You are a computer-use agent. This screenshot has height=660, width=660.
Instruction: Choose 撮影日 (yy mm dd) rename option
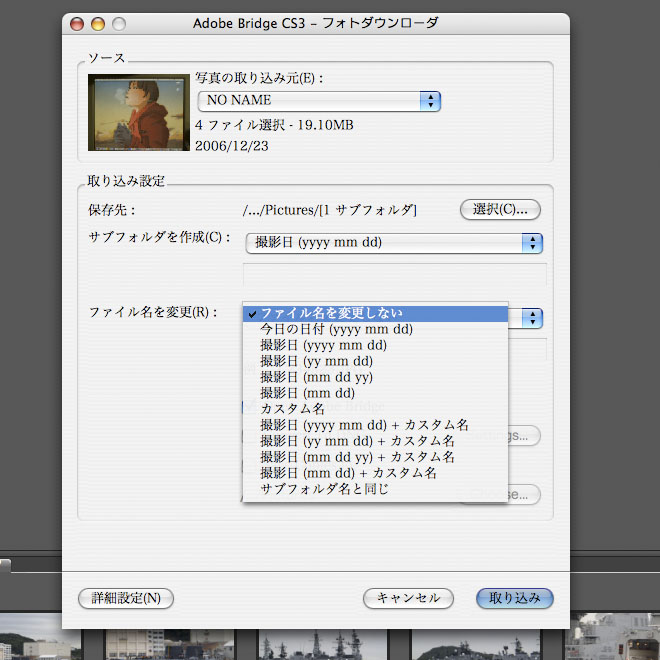pos(375,361)
